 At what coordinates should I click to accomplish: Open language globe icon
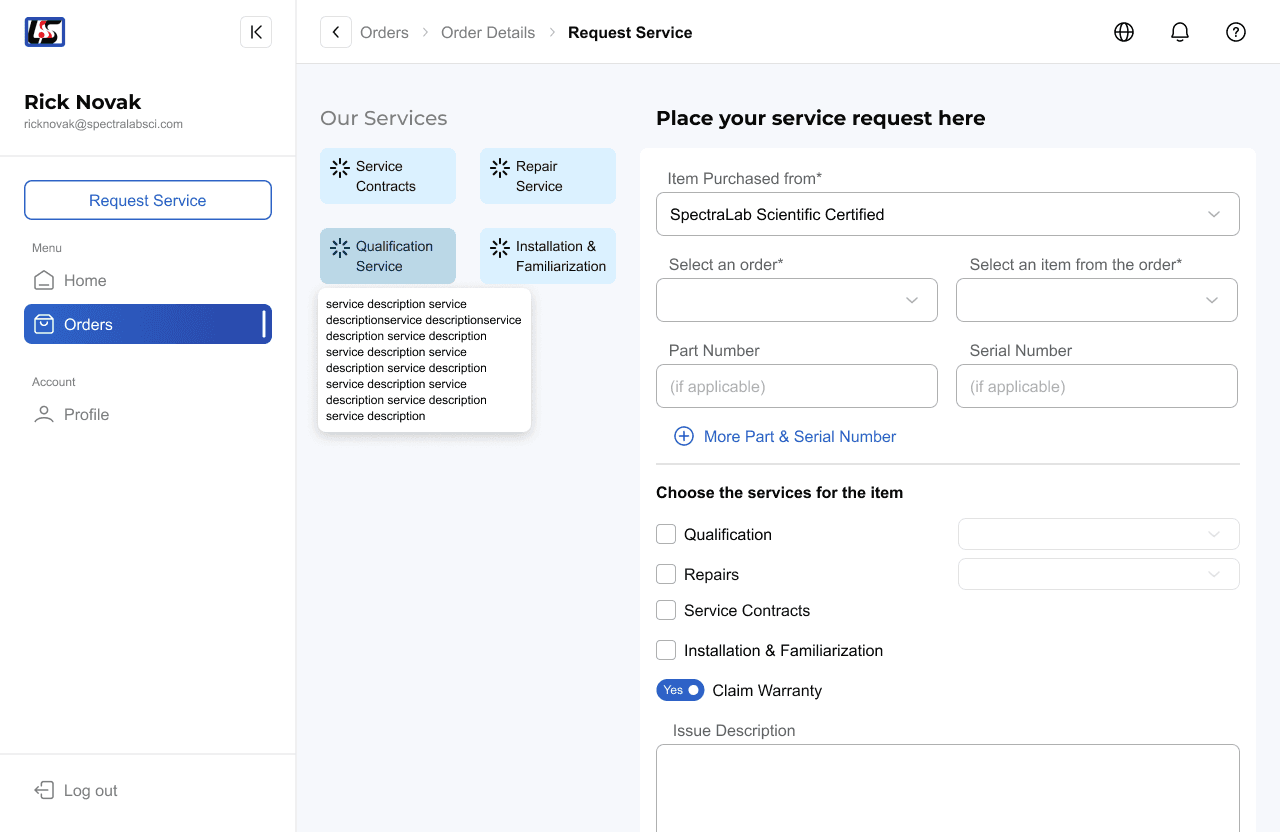pyautogui.click(x=1124, y=32)
